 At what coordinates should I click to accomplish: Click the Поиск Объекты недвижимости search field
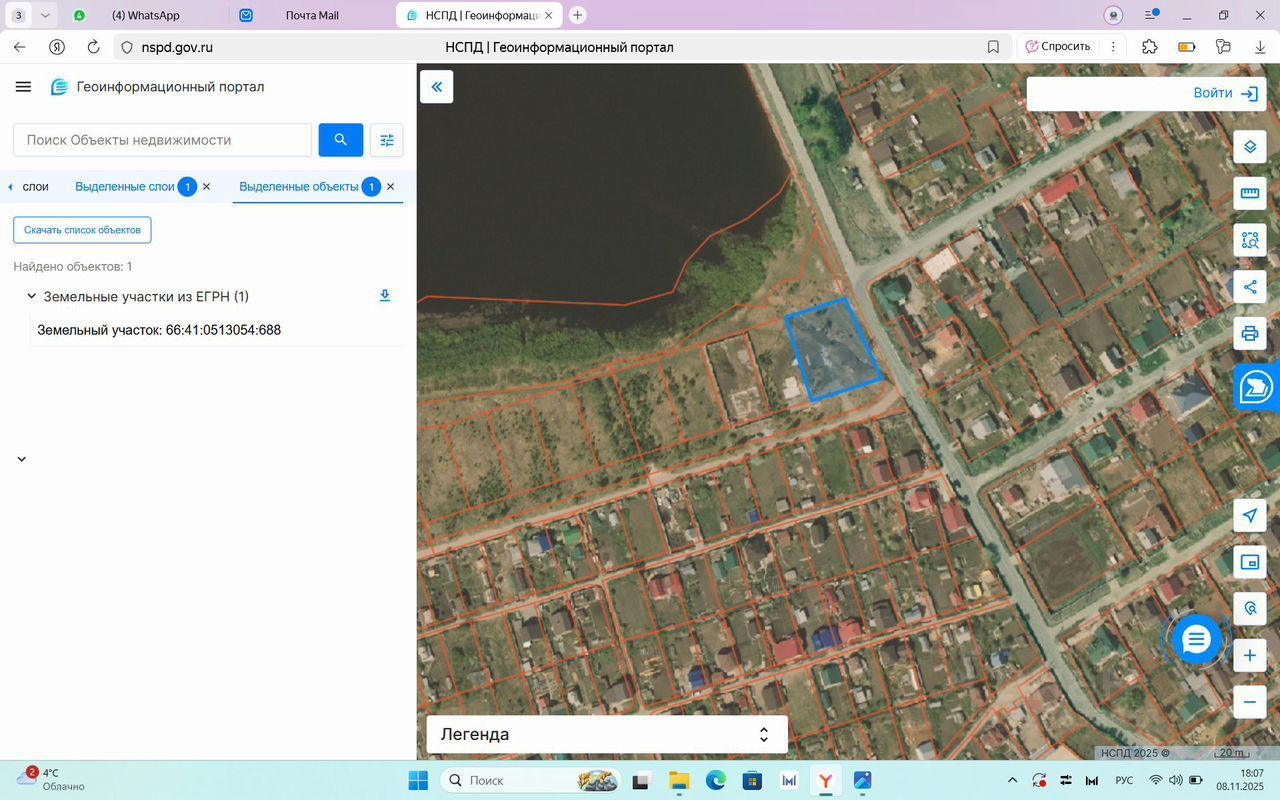(163, 140)
